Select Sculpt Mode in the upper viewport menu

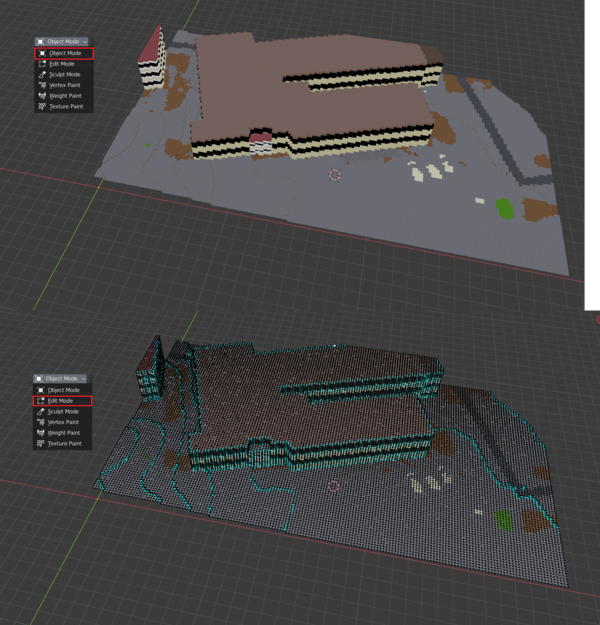(x=64, y=75)
